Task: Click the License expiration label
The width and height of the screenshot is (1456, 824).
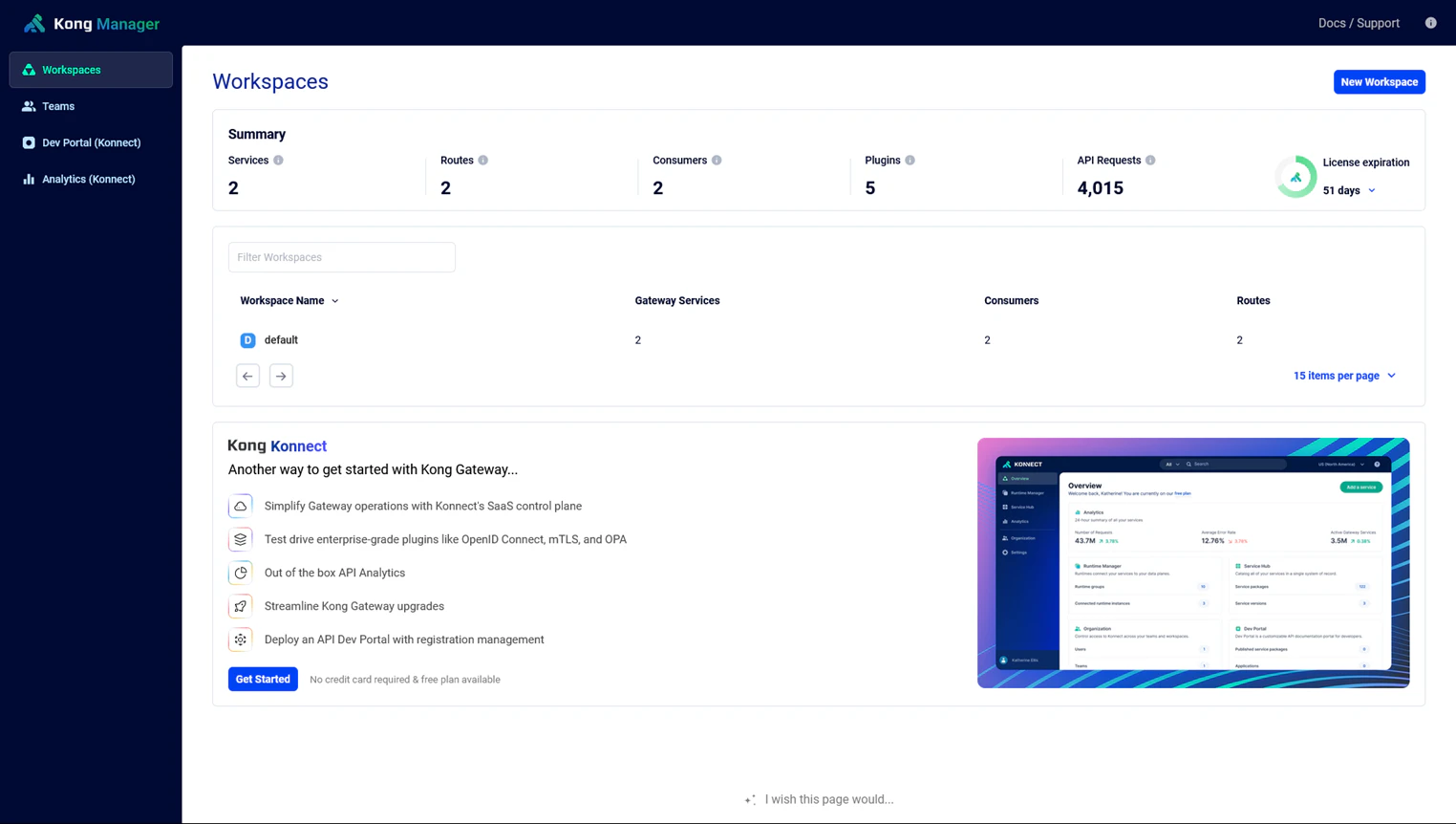Action: [x=1366, y=163]
